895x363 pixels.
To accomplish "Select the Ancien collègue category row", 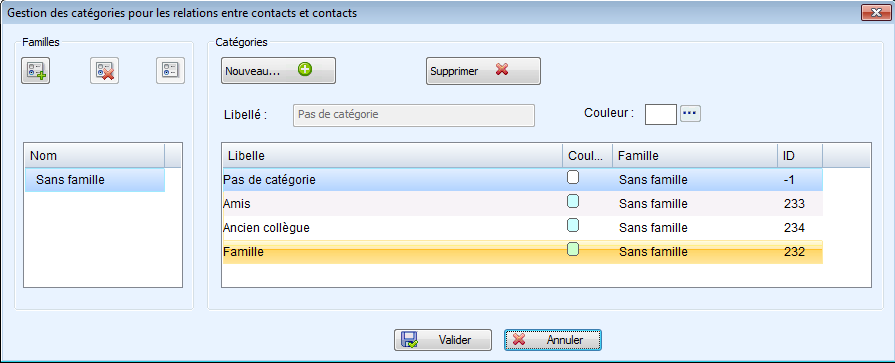I will tap(522, 228).
